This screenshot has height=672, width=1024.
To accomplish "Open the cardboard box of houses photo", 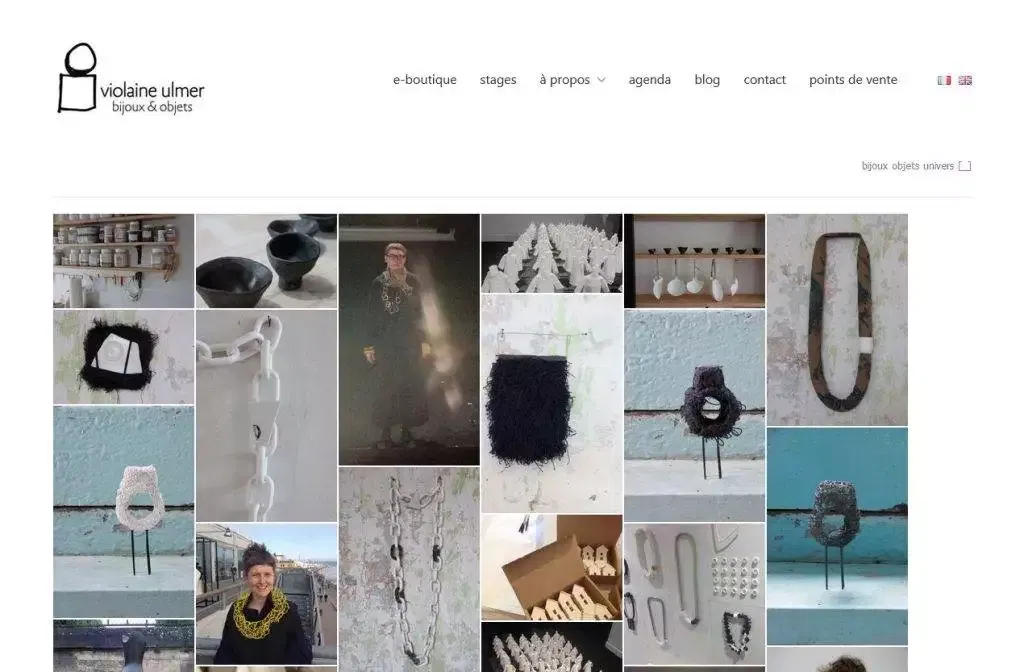I will click(x=551, y=567).
